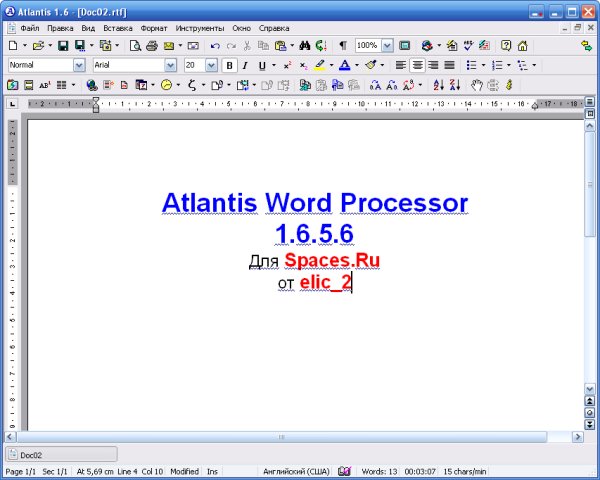Click Words: 13 counter in status bar
The image size is (600, 480).
tap(379, 471)
